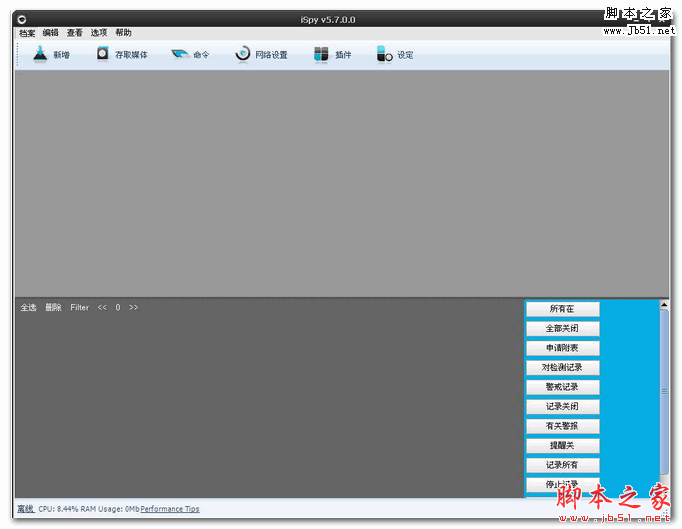Click the 所有在 (All On) button
Screen dimensions: 682x529
(x=562, y=309)
